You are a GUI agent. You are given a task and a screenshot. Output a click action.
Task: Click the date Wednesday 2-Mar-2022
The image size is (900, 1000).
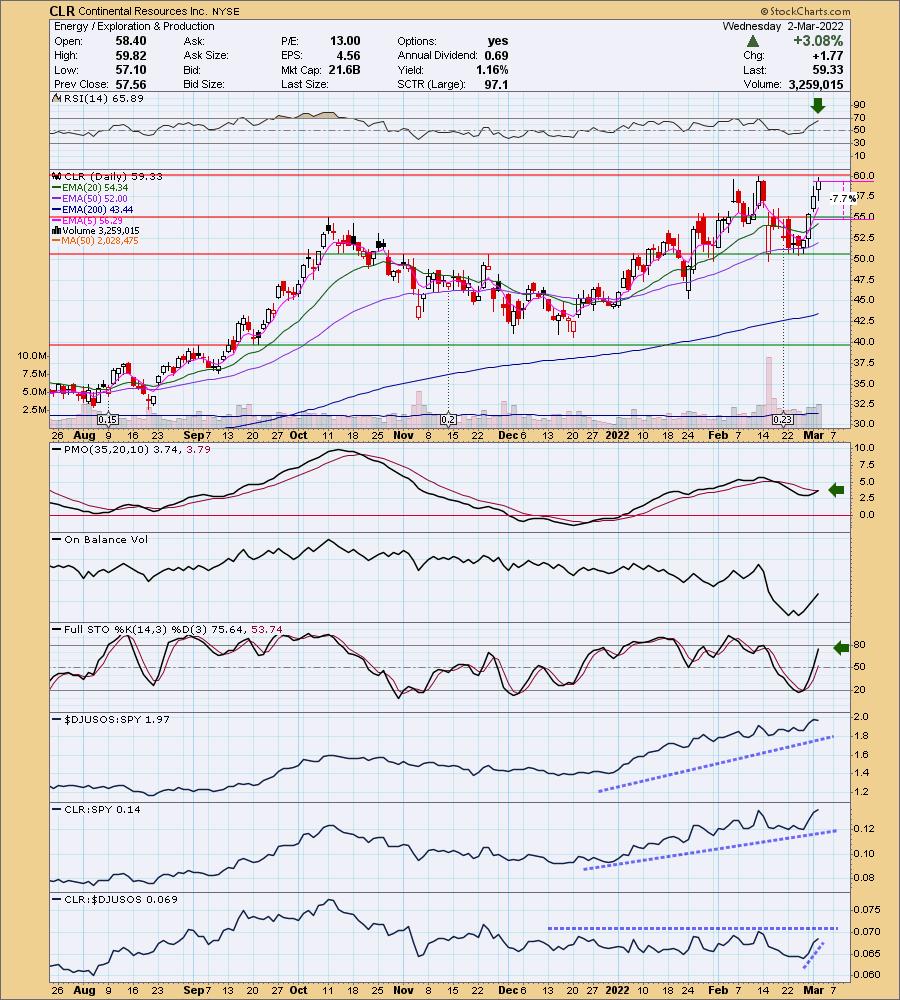(x=783, y=26)
